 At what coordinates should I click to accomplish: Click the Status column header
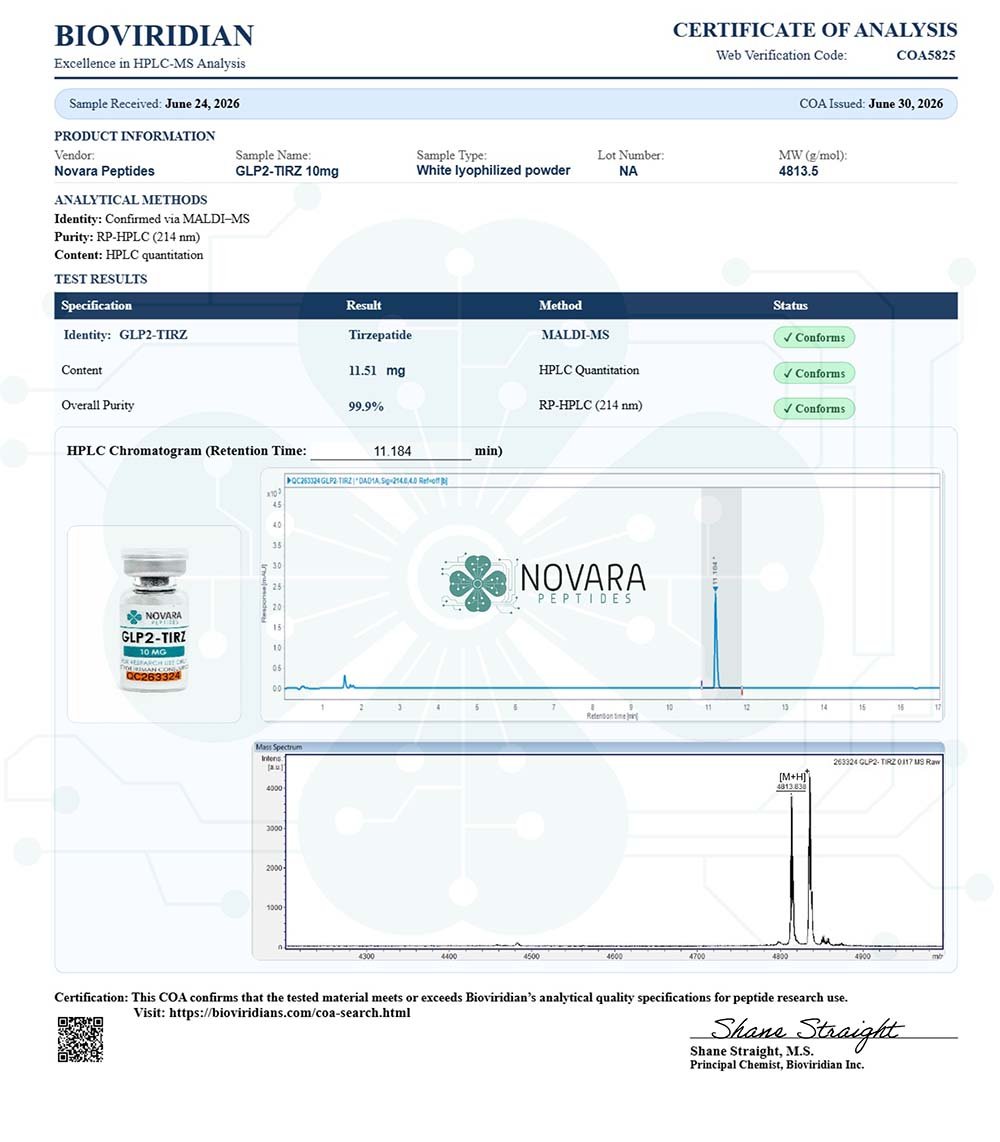[x=790, y=305]
